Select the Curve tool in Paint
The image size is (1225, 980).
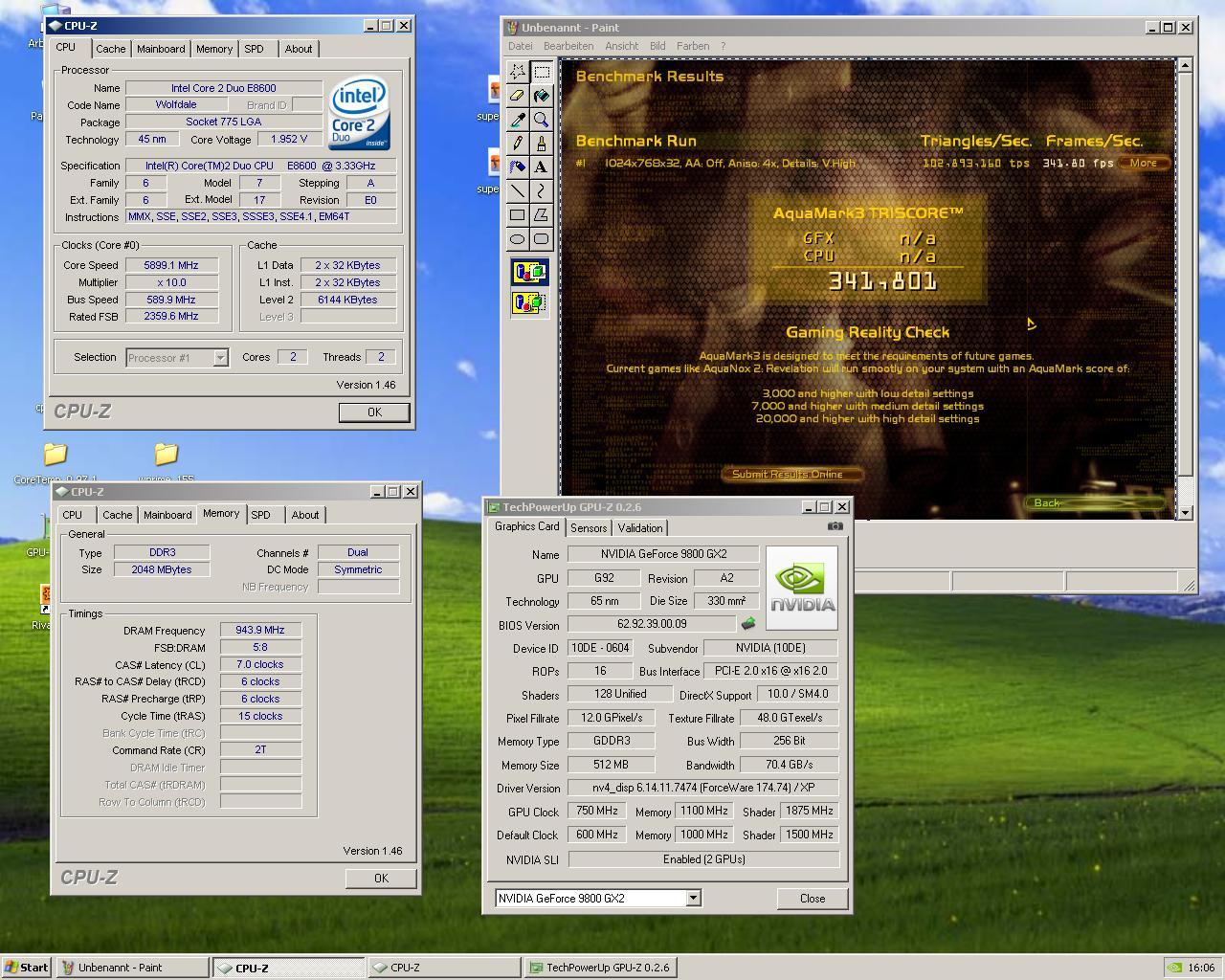point(542,191)
